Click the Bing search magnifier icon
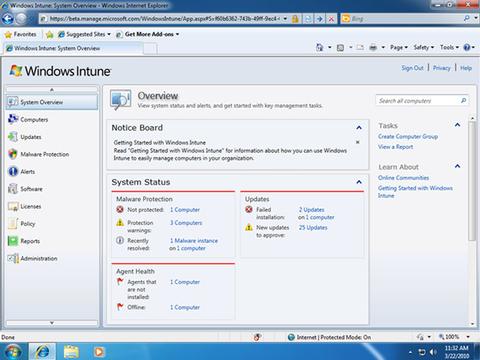 tap(467, 19)
